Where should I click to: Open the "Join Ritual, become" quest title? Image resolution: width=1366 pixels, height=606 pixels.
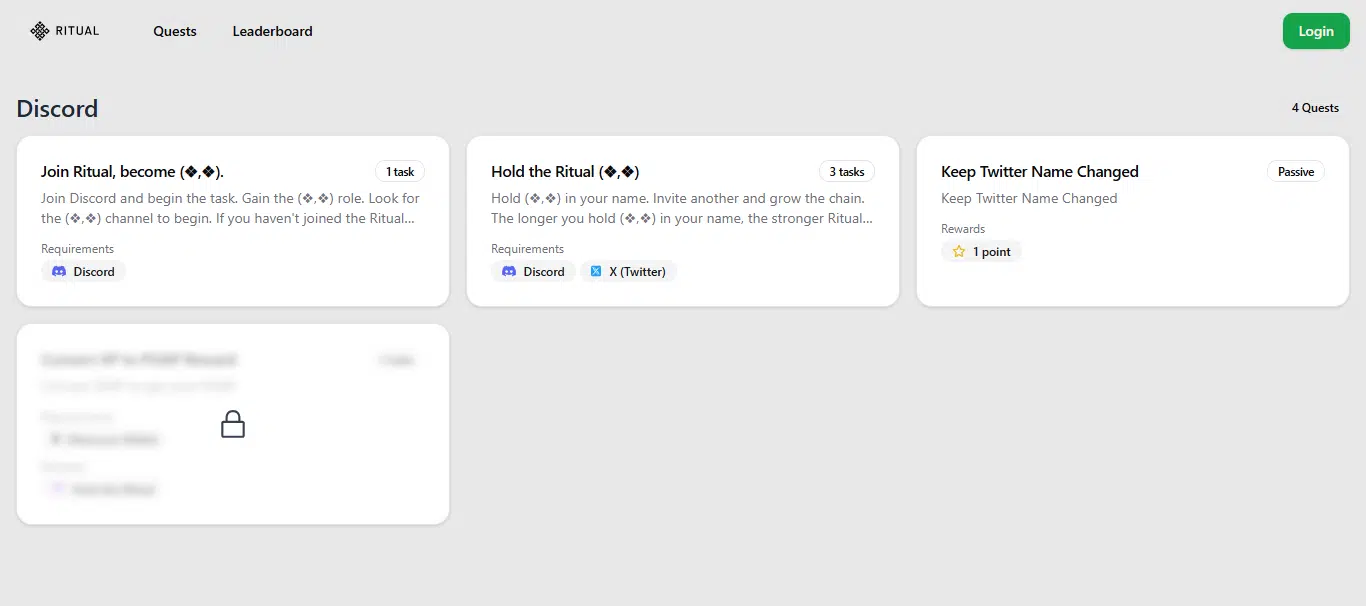coord(139,172)
